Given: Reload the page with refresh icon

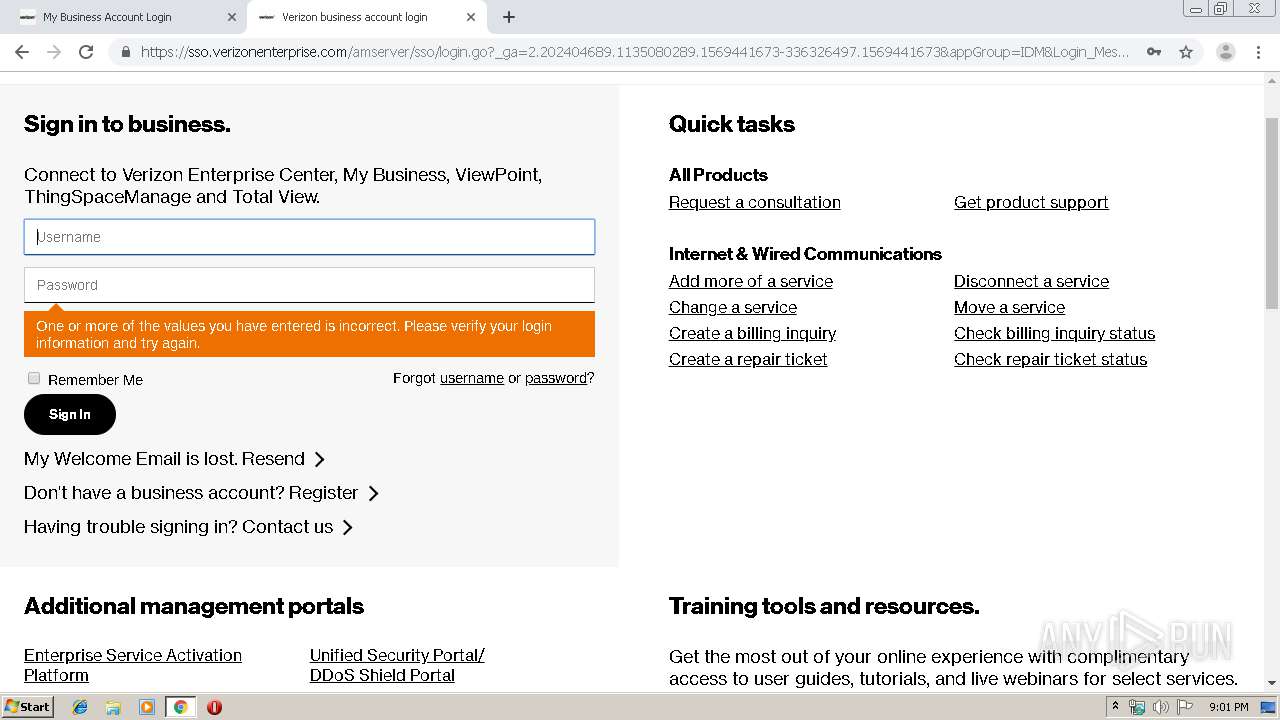Looking at the screenshot, I should [86, 52].
